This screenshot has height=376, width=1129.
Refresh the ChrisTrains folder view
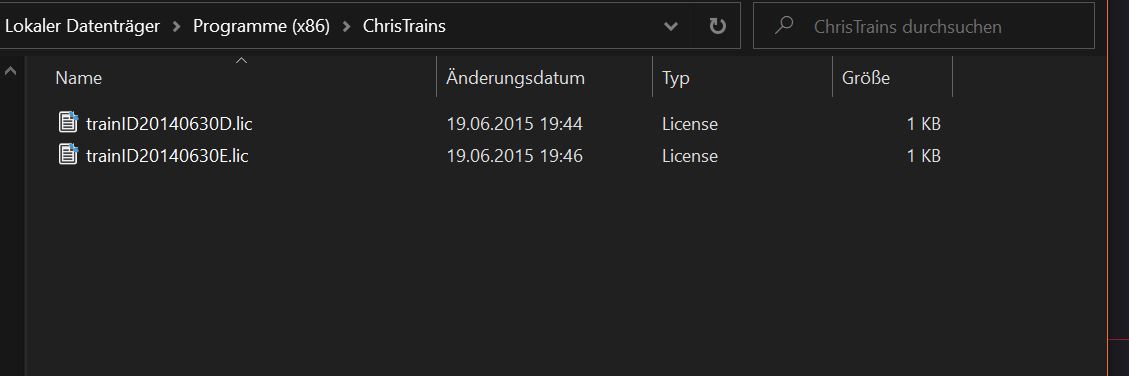click(717, 27)
